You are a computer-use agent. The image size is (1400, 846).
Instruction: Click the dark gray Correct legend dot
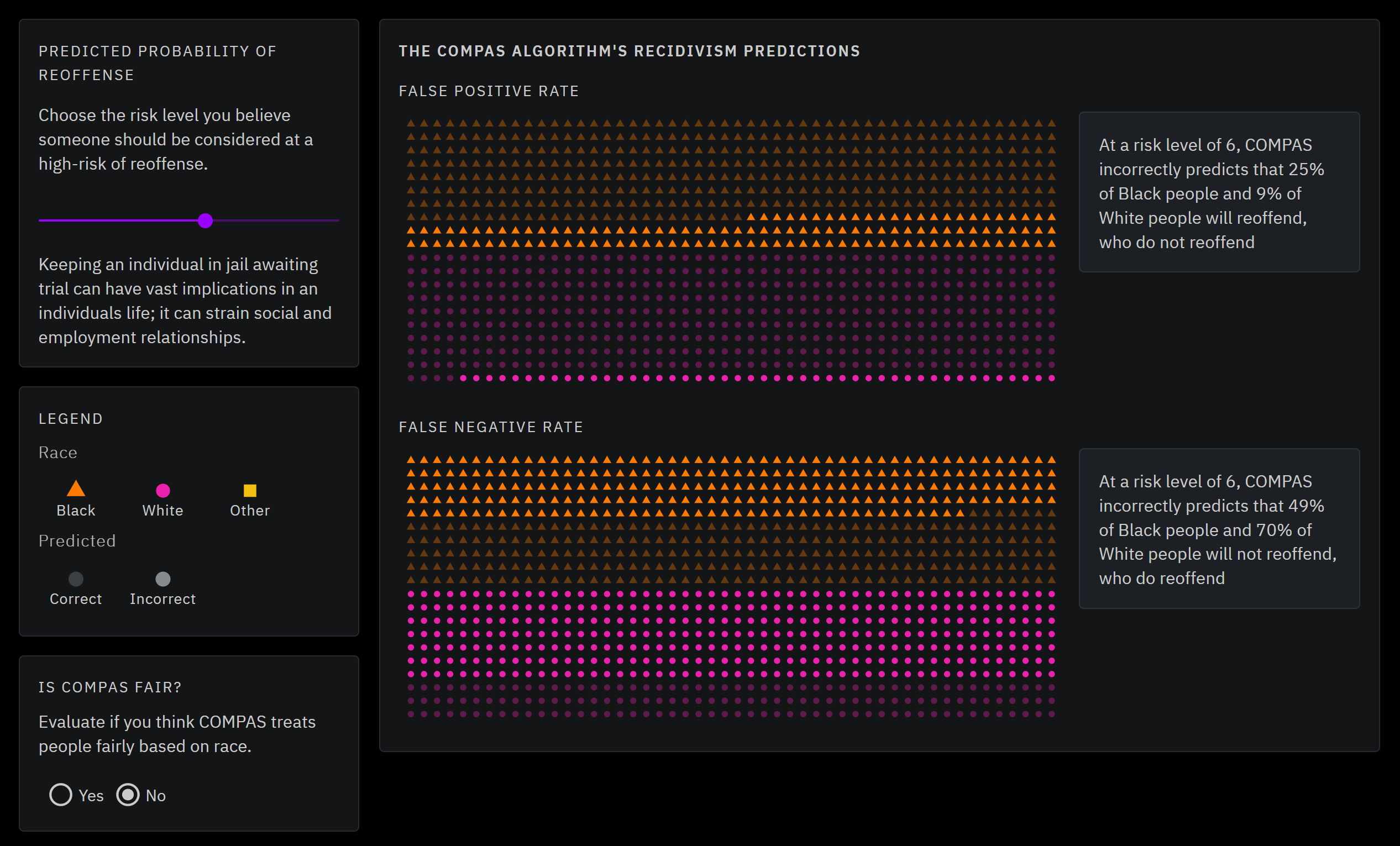76,579
